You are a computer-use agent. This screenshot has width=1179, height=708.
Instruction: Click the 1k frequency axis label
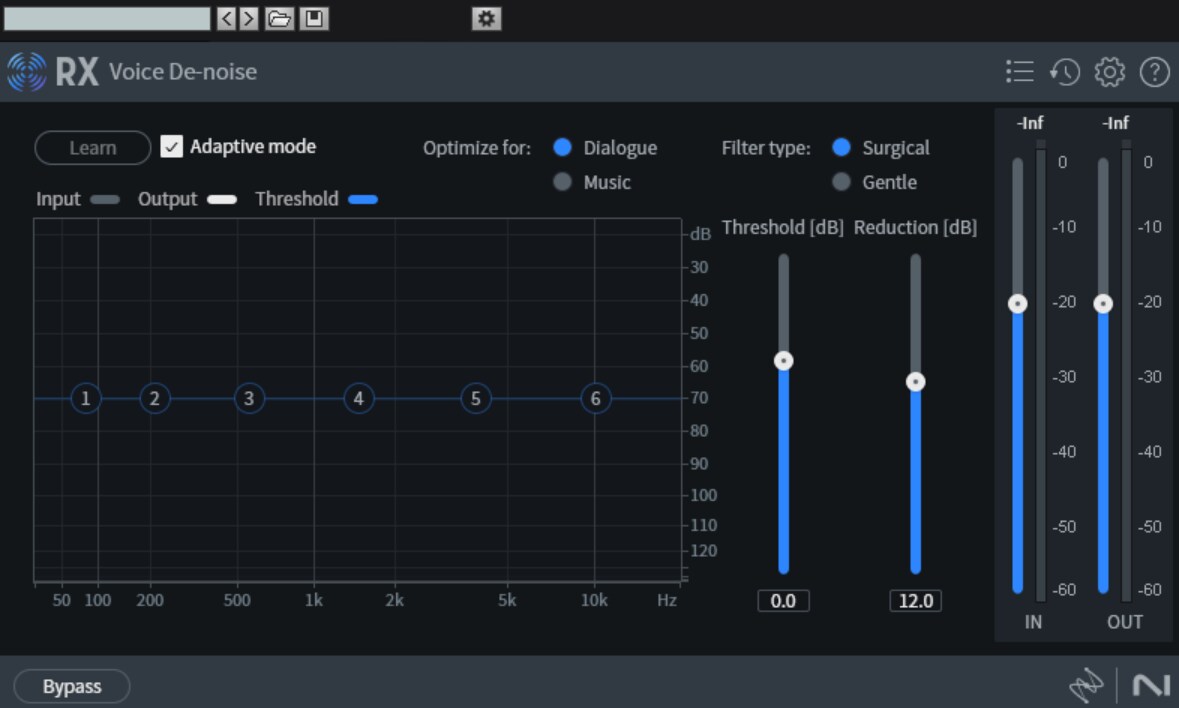314,600
